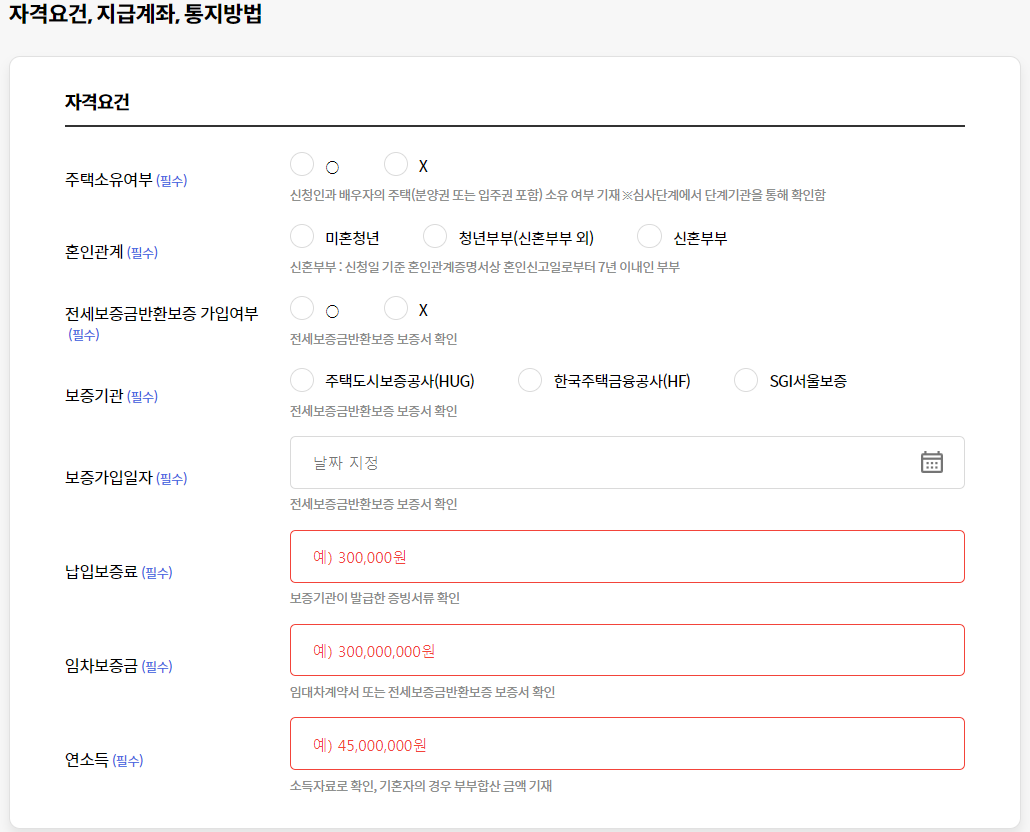
Task: Click hint text 보증기관이 발급한 증빙서류 확인
Action: tap(375, 598)
